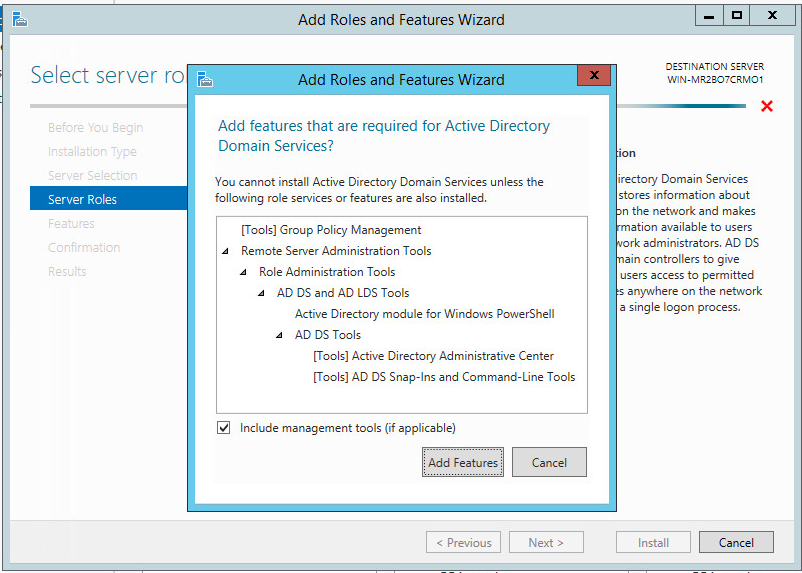Select Active Directory module for Windows PowerShell
The image size is (802, 573).
point(424,314)
